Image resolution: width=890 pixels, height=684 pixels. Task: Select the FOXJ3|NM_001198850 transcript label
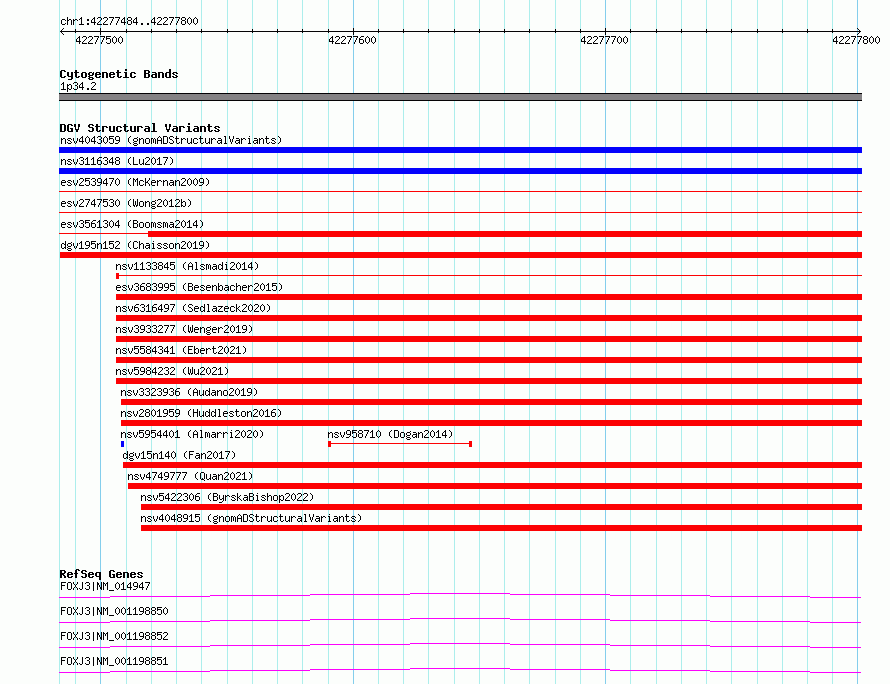(x=114, y=611)
